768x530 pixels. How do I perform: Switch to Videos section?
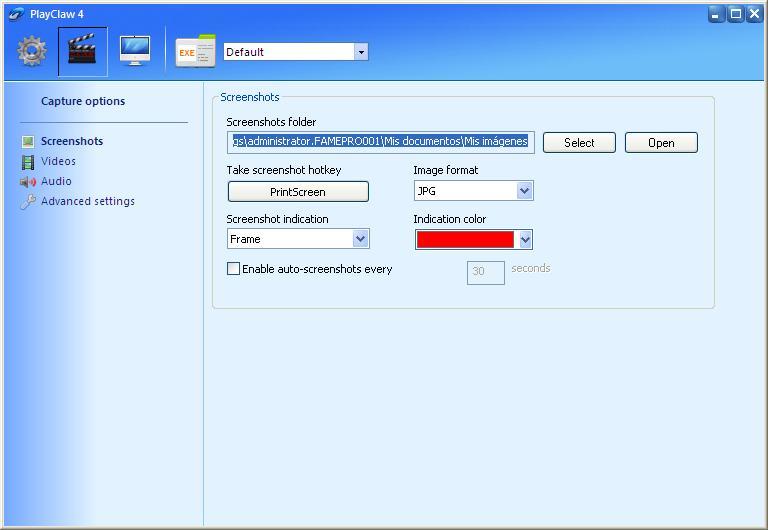click(x=58, y=161)
